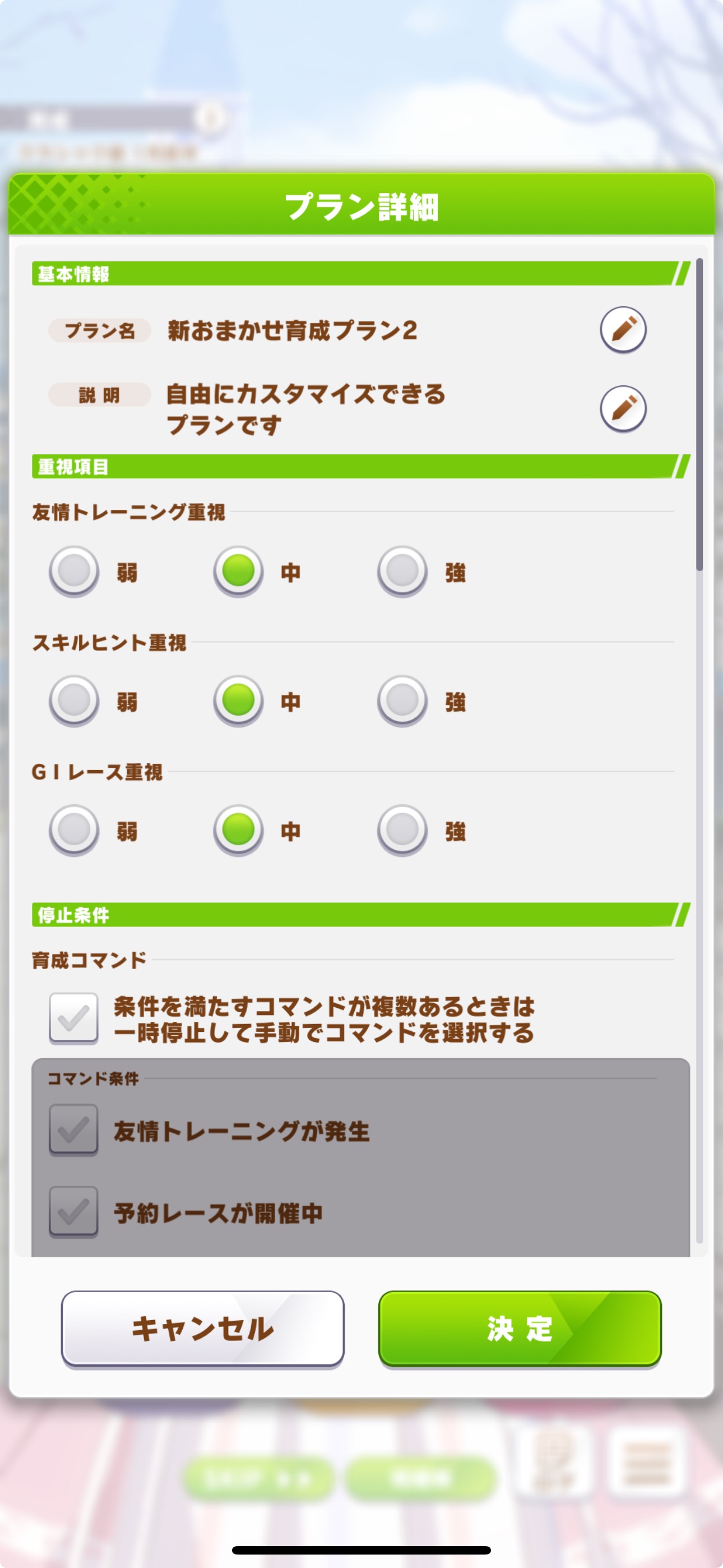Edit the plan name with pencil icon
This screenshot has height=1568, width=723.
click(x=623, y=329)
